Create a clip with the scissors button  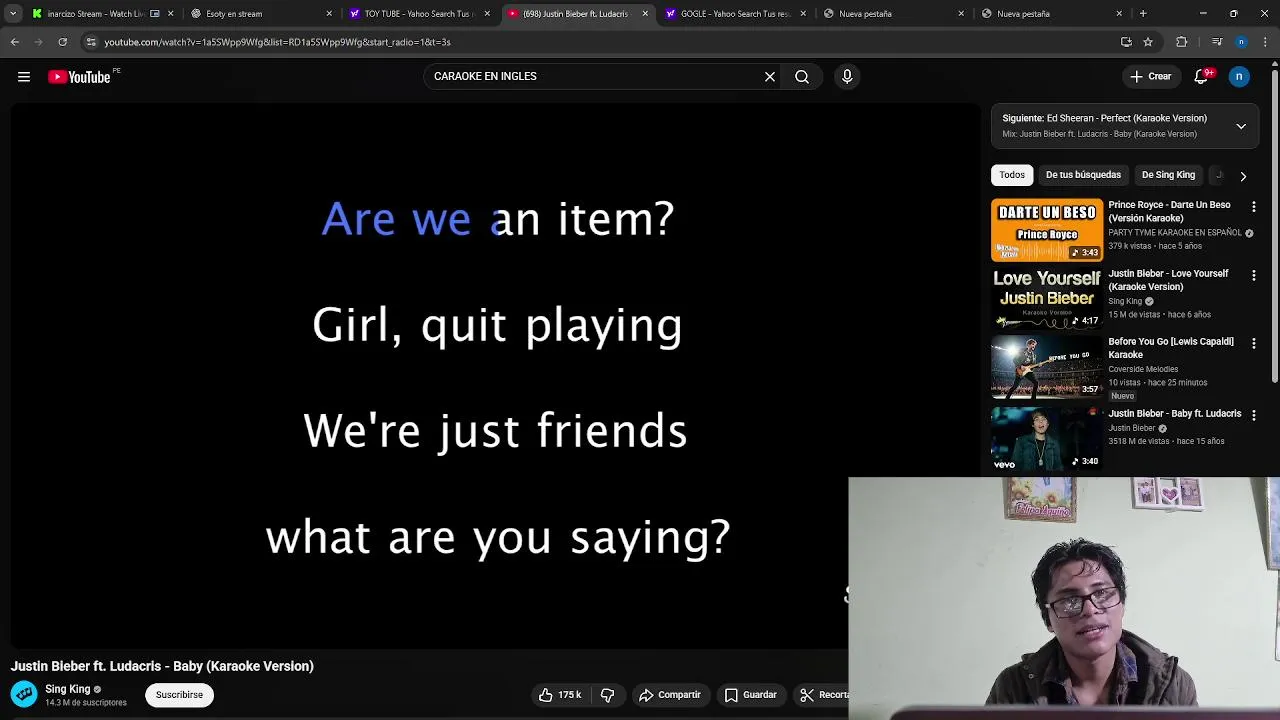(x=822, y=695)
